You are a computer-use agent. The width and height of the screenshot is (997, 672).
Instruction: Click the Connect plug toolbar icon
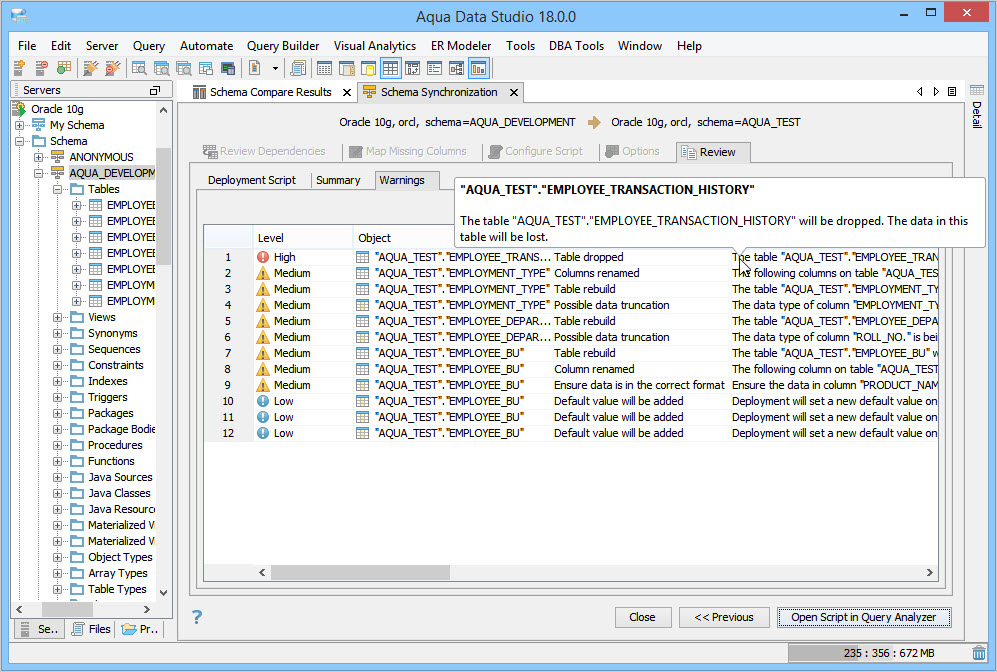pyautogui.click(x=91, y=68)
